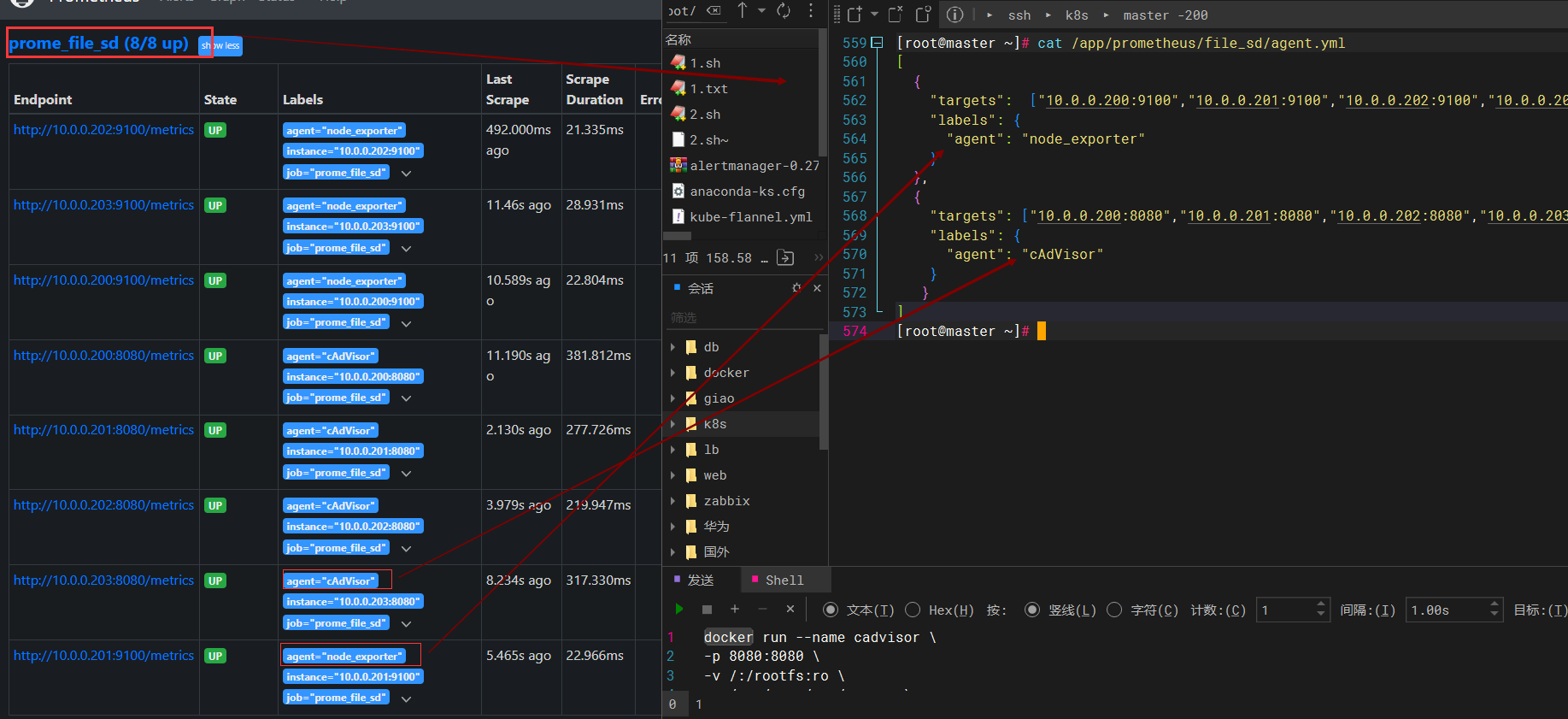Expand the web session folder
The width and height of the screenshot is (1568, 719).
pos(672,475)
